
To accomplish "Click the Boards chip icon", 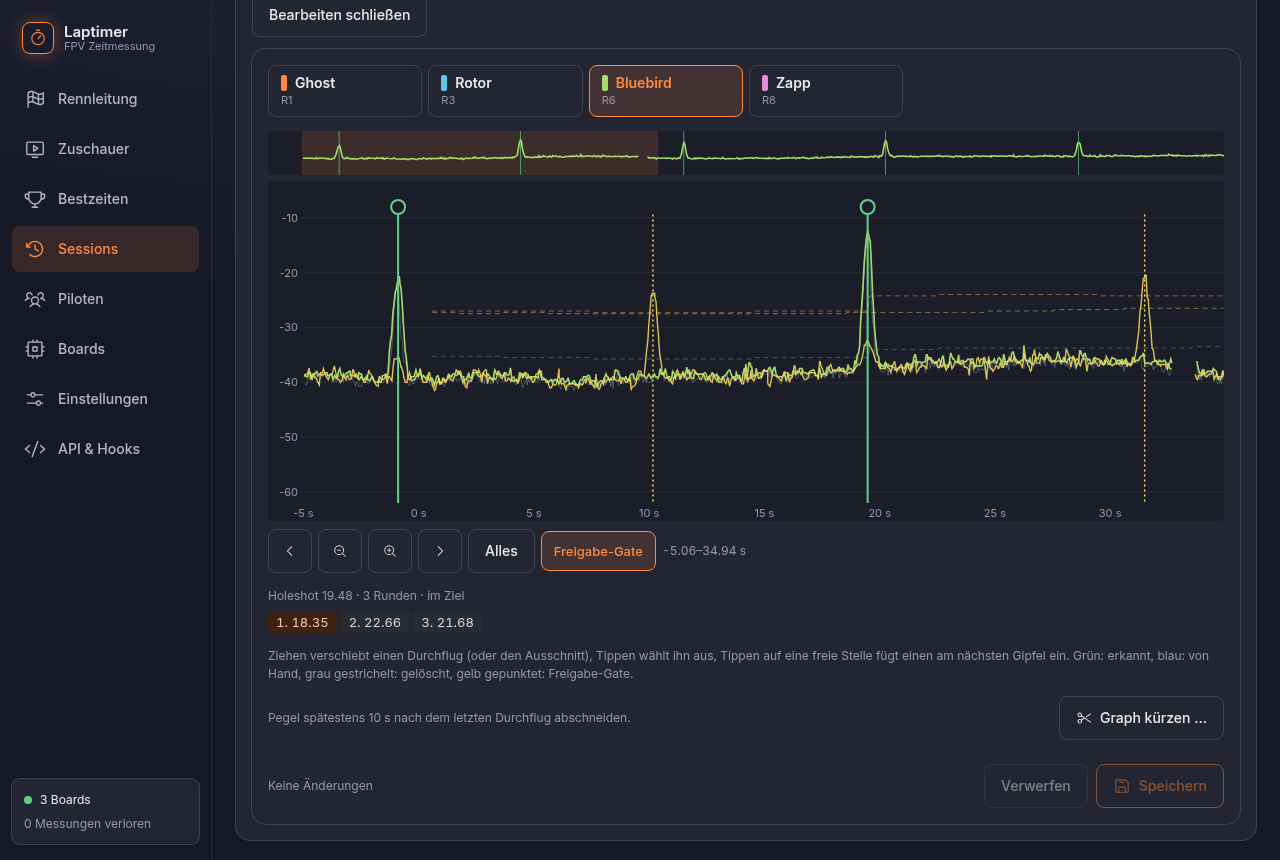I will click(x=35, y=349).
